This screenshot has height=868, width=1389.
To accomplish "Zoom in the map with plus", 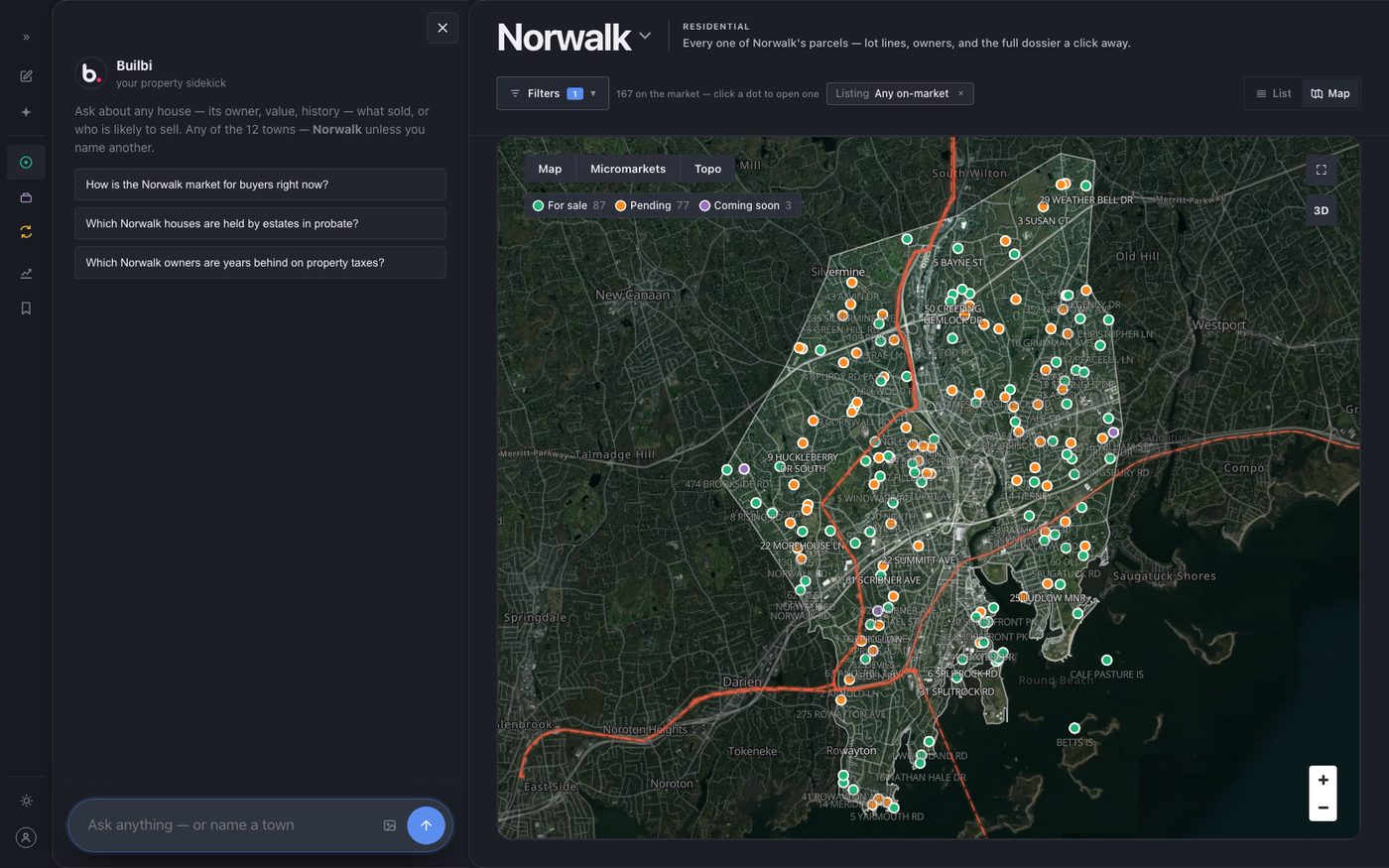I will [x=1323, y=780].
